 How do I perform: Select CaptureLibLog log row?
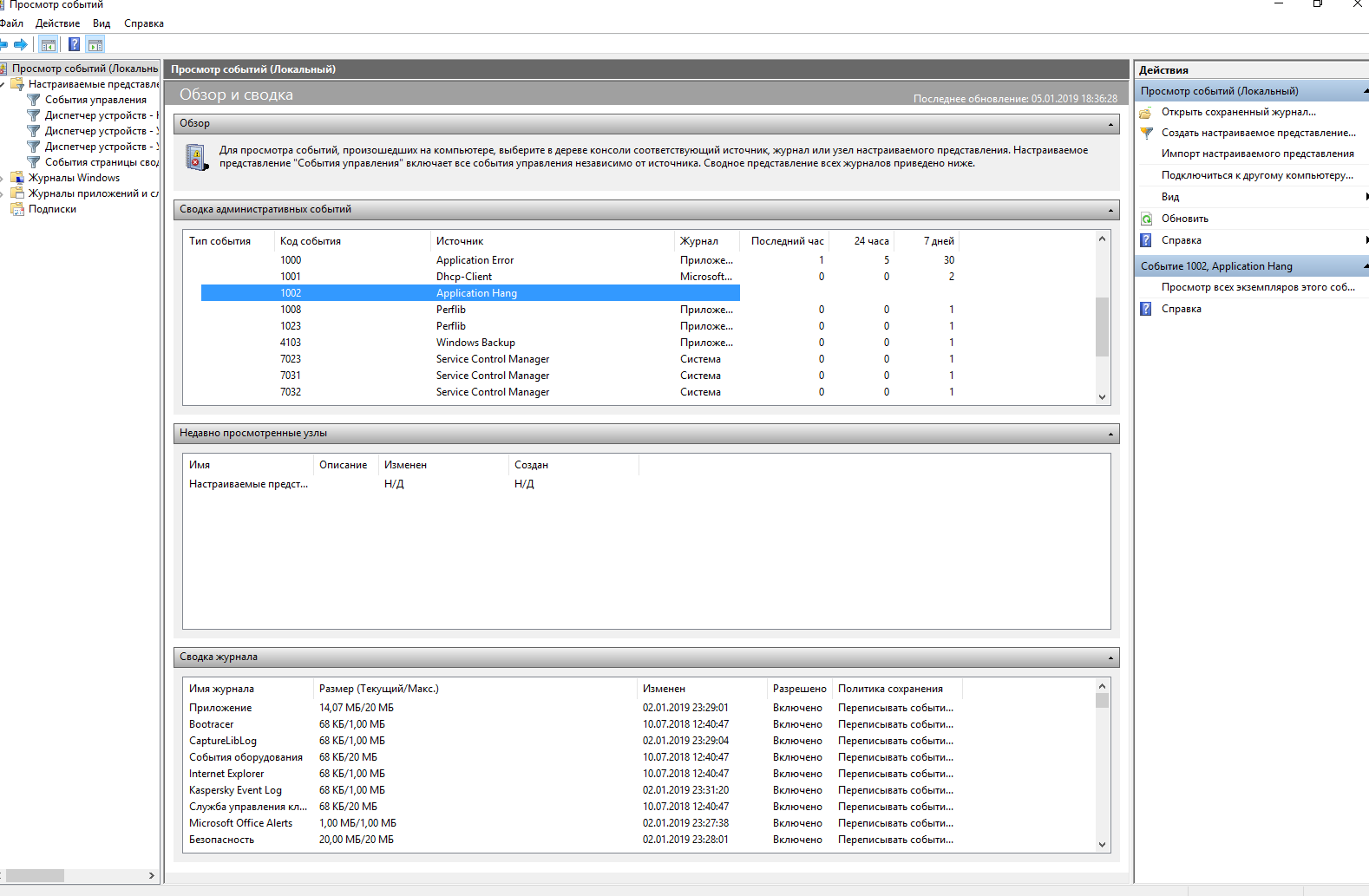click(x=571, y=741)
